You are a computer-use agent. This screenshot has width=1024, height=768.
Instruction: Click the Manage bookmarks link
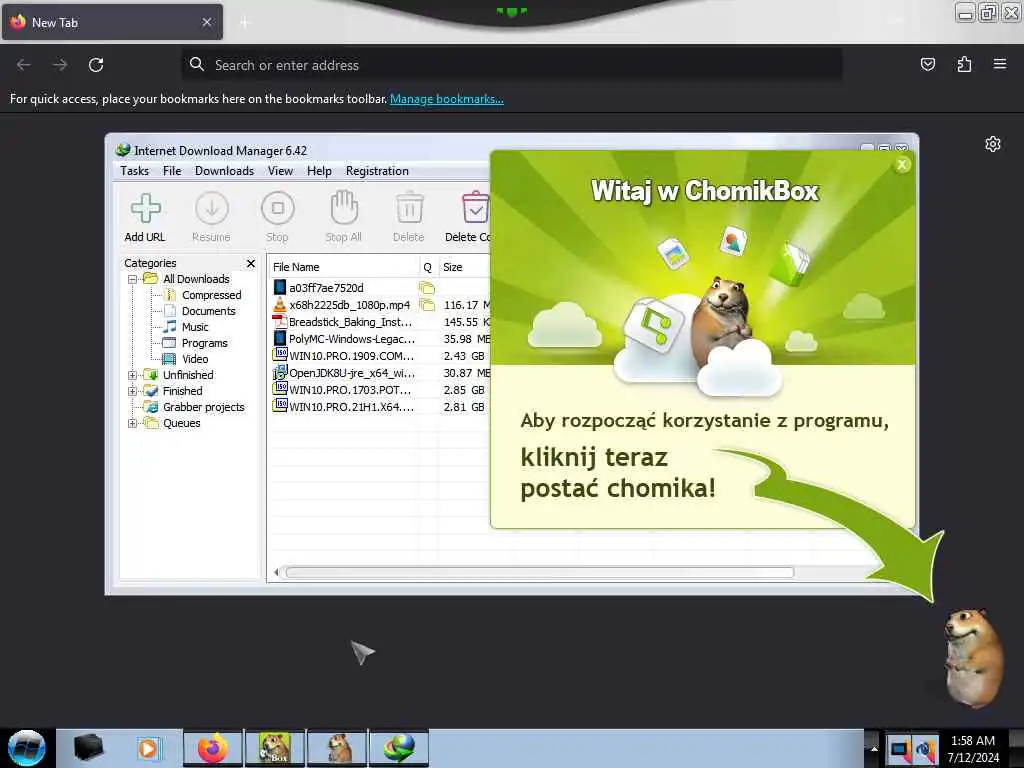pos(447,99)
